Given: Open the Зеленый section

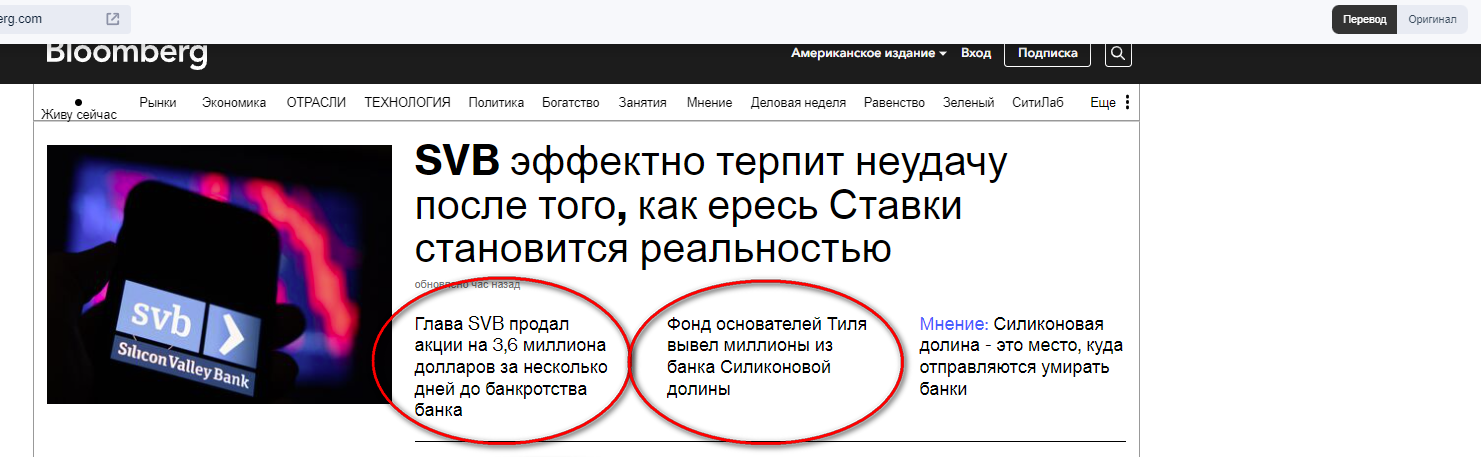Looking at the screenshot, I should (969, 102).
